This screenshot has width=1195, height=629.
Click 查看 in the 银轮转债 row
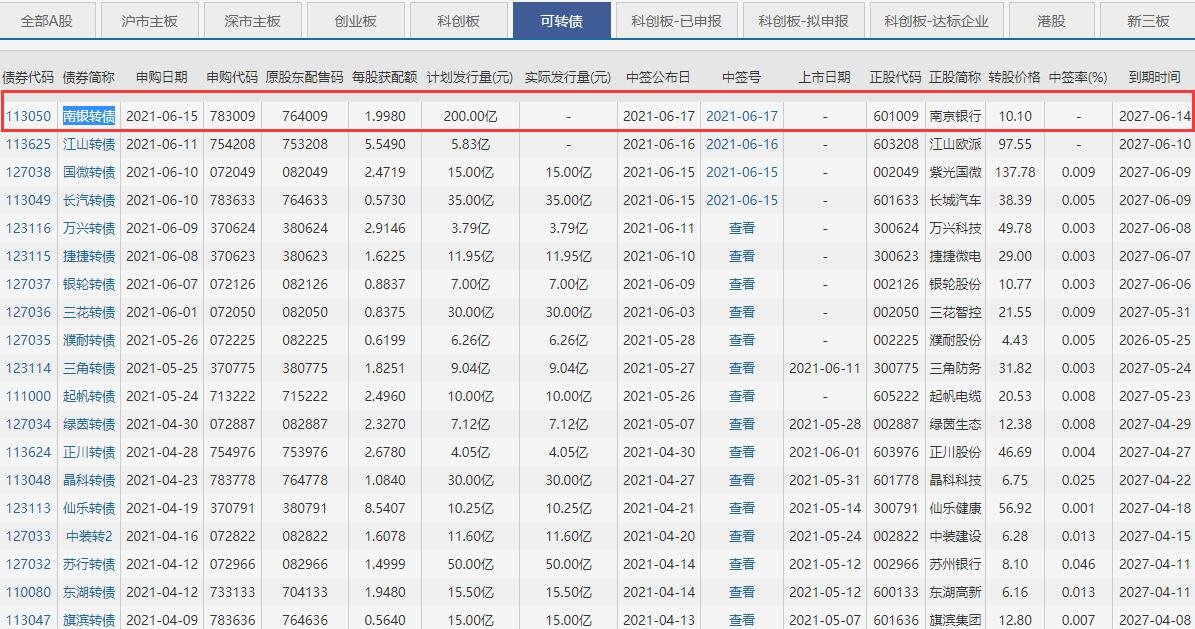click(x=742, y=284)
